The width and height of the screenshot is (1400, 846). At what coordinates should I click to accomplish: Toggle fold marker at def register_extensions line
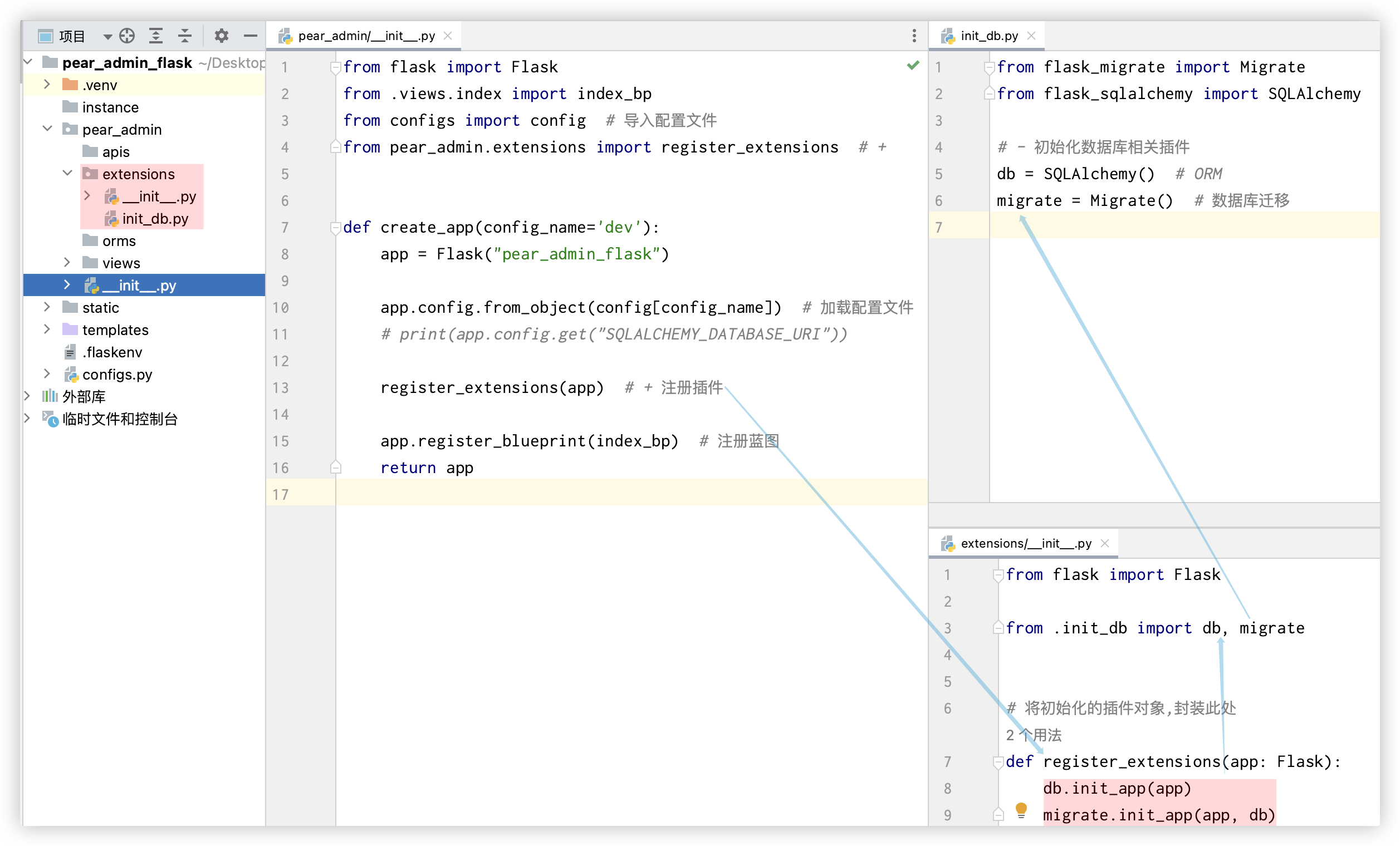pyautogui.click(x=998, y=762)
